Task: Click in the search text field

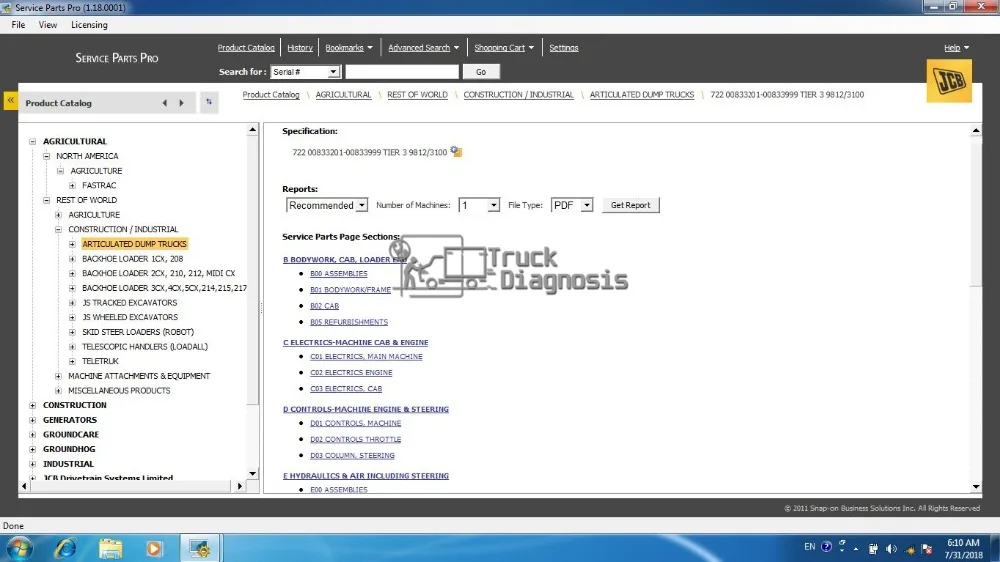Action: click(402, 72)
